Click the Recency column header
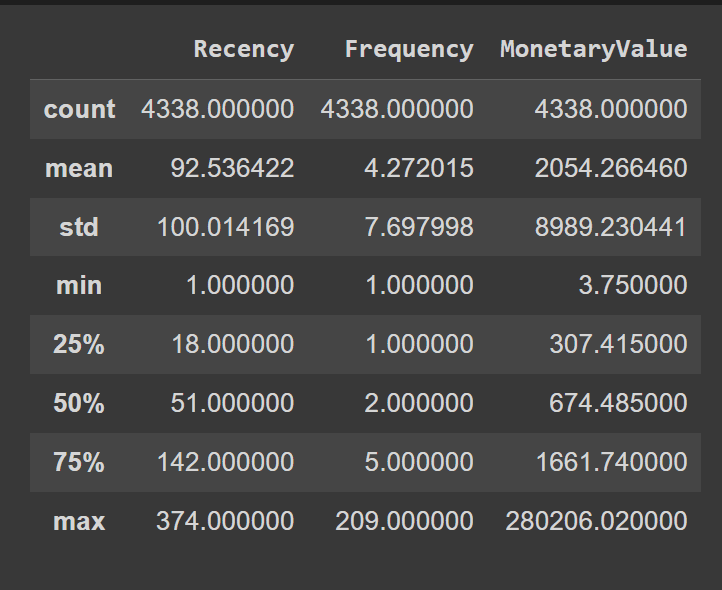722x590 pixels. [244, 49]
